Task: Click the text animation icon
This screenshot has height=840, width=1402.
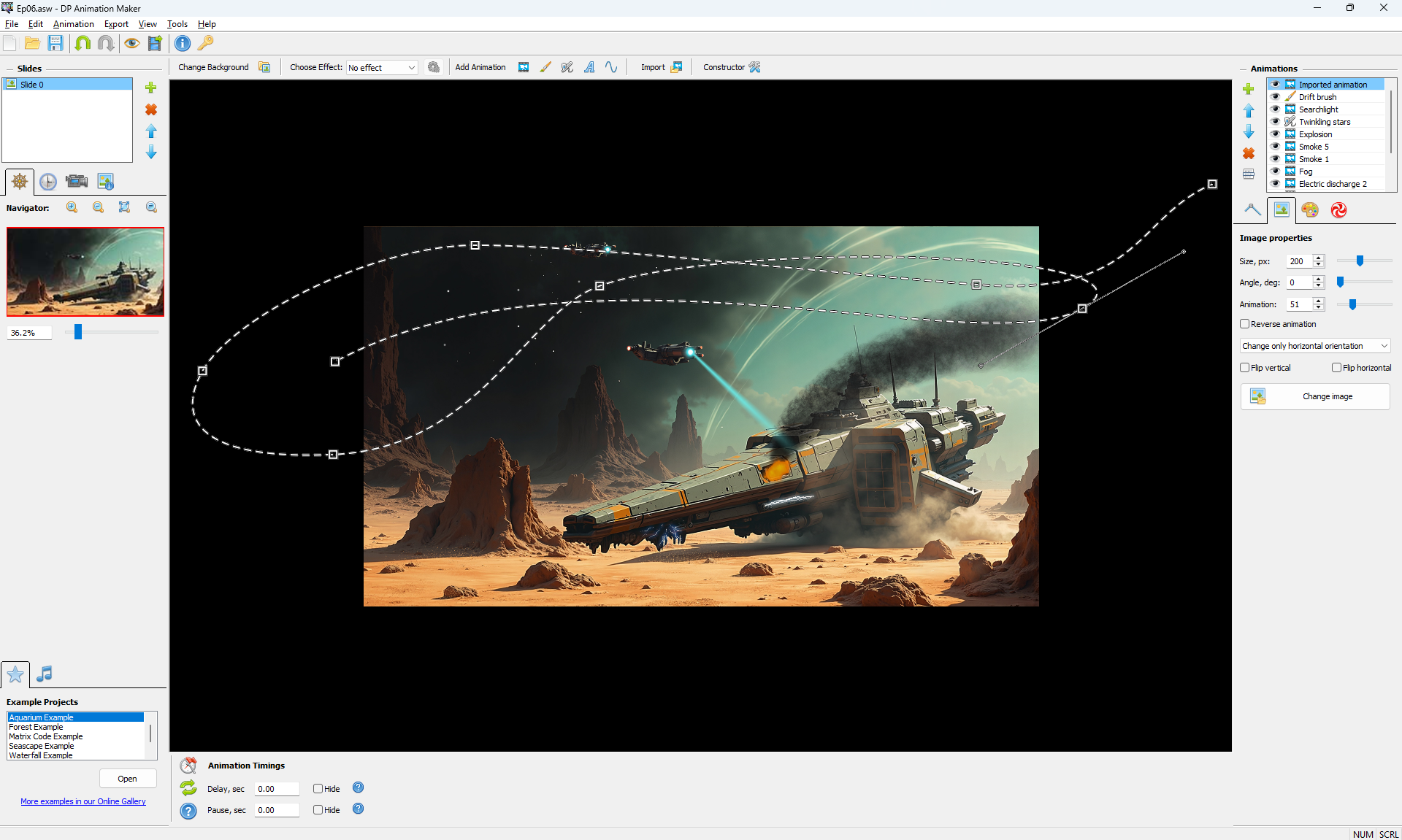Action: (589, 67)
